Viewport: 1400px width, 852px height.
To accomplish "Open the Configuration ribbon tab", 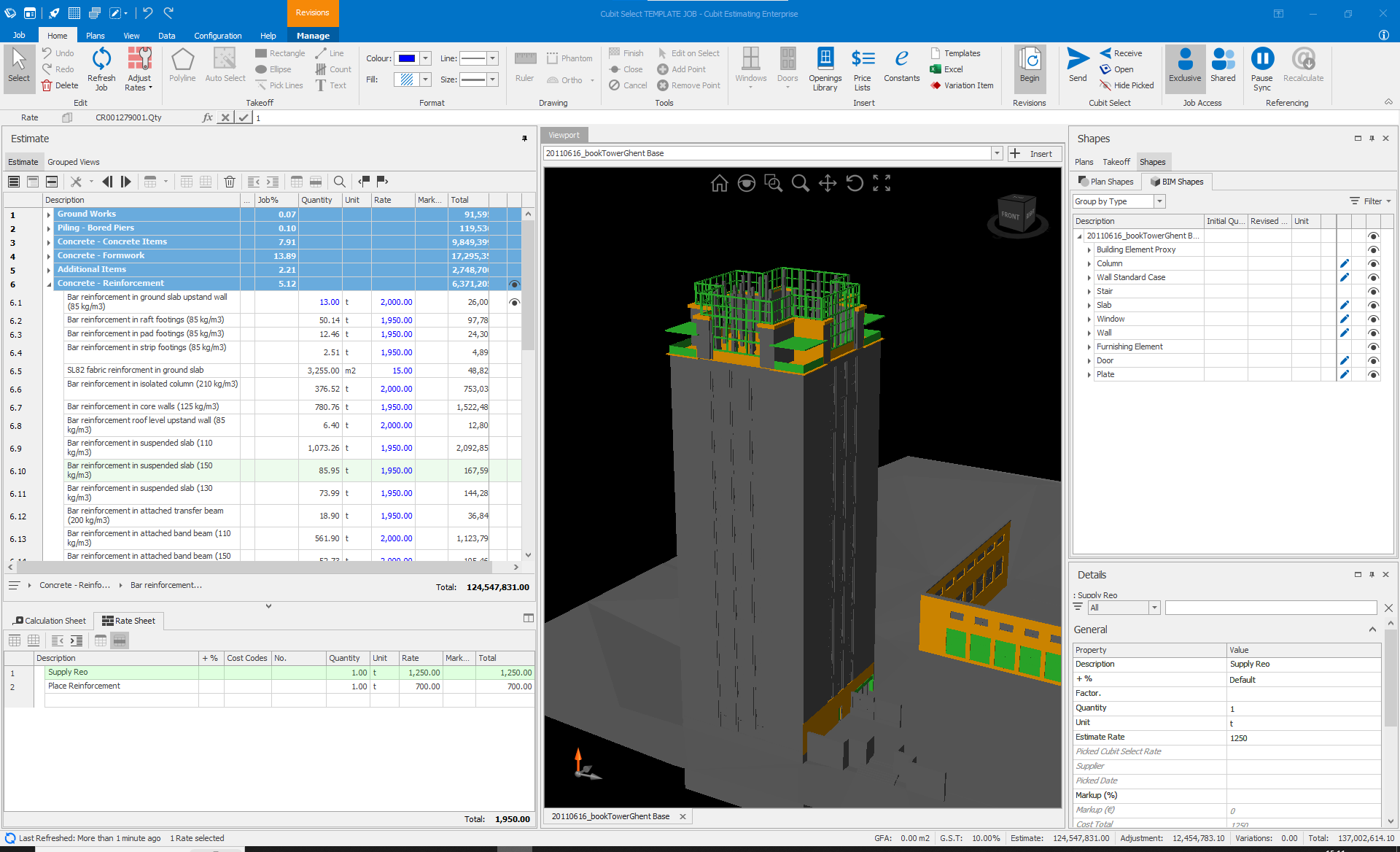I will pyautogui.click(x=217, y=35).
